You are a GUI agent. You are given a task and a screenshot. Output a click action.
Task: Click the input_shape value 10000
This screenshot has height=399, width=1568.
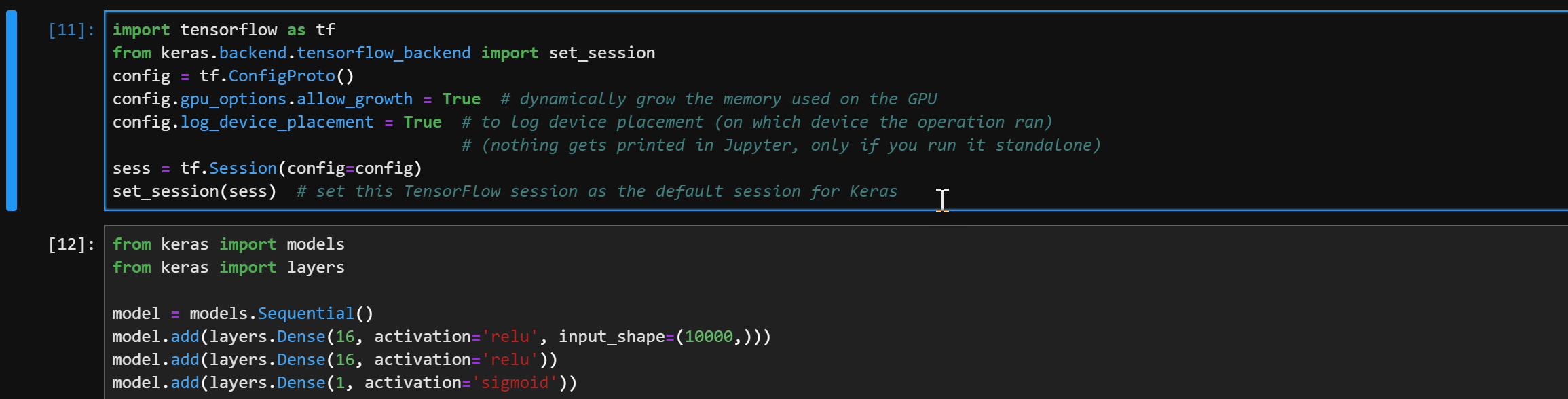[x=708, y=337]
